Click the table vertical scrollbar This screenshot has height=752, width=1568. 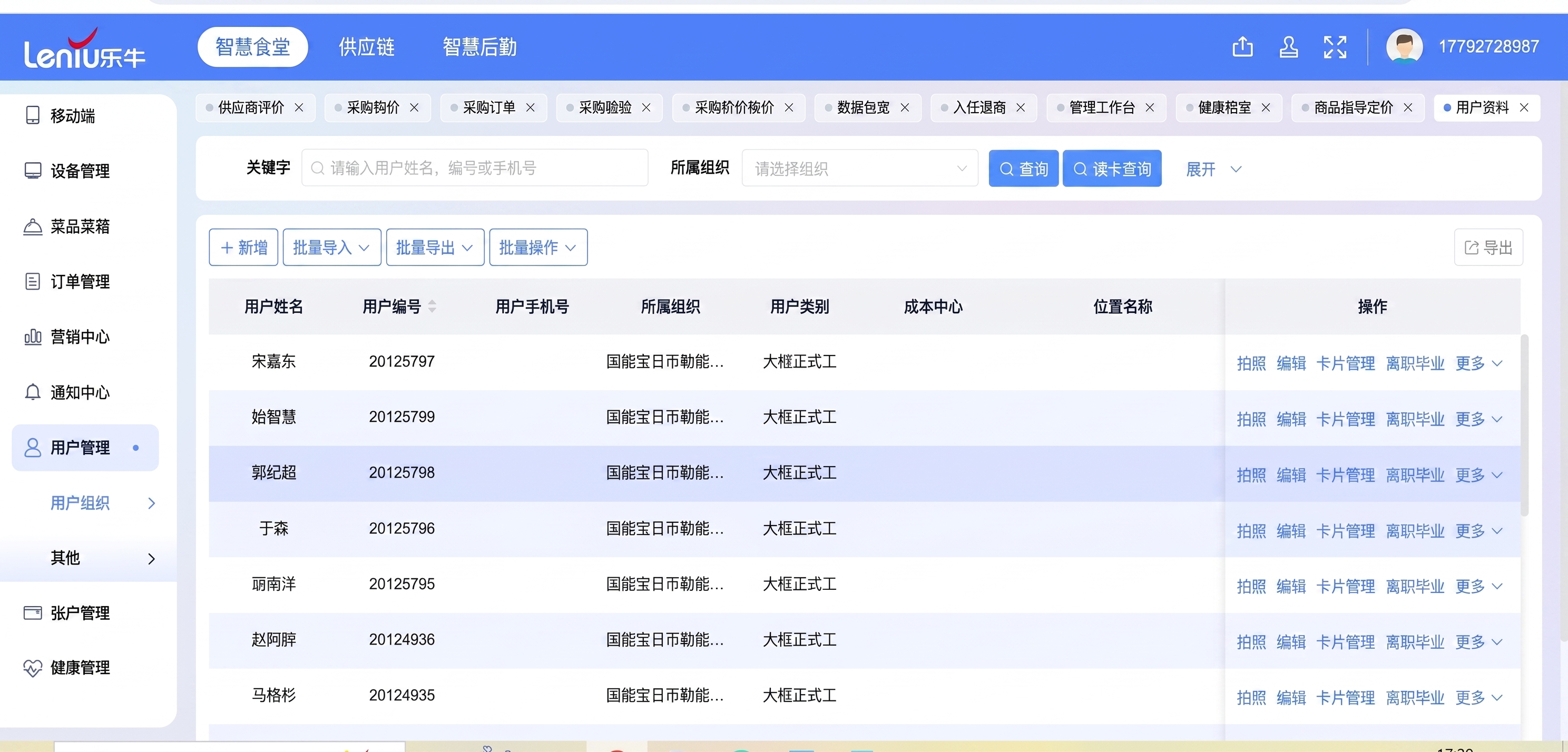pyautogui.click(x=1524, y=426)
